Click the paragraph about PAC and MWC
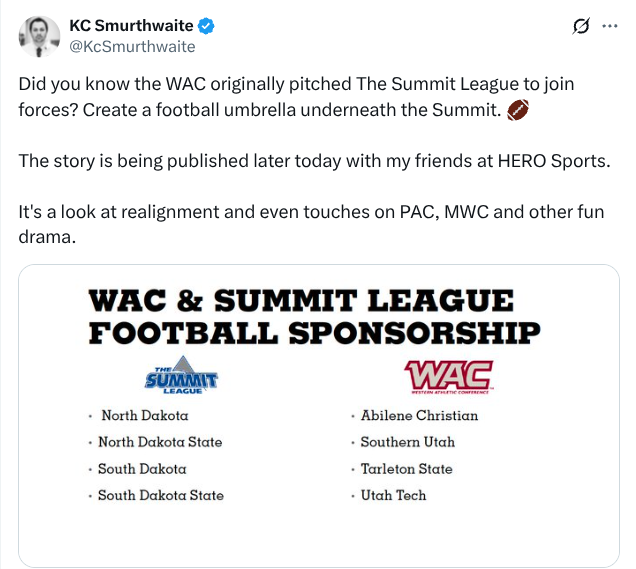Screen dimensions: 636x569 [x=311, y=224]
